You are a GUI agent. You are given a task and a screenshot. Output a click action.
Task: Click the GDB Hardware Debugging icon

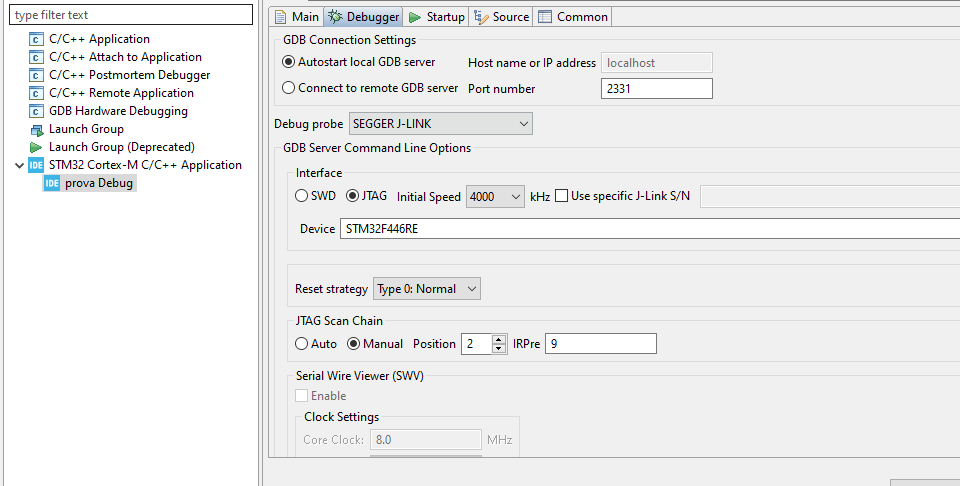click(36, 111)
